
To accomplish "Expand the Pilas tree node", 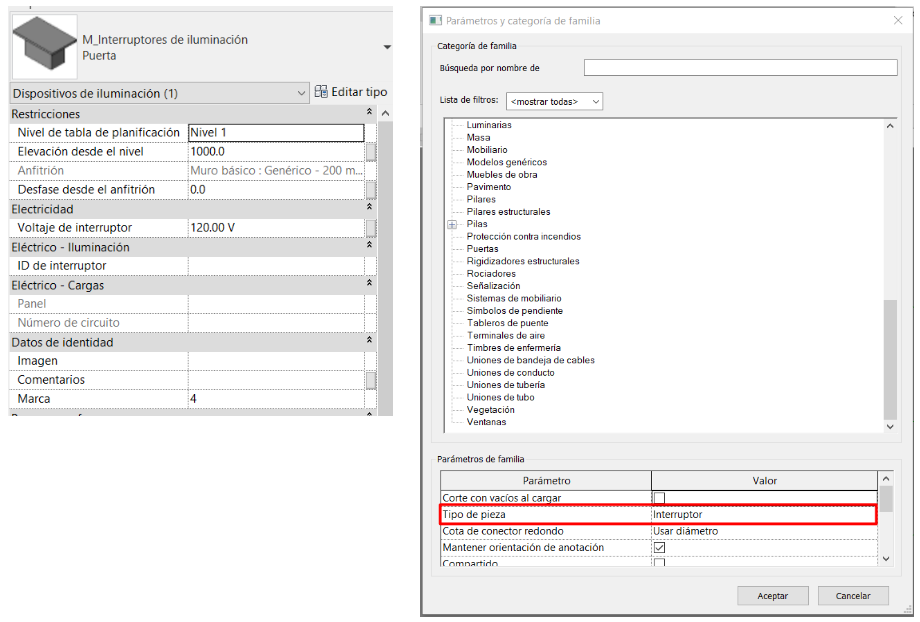I will point(452,224).
